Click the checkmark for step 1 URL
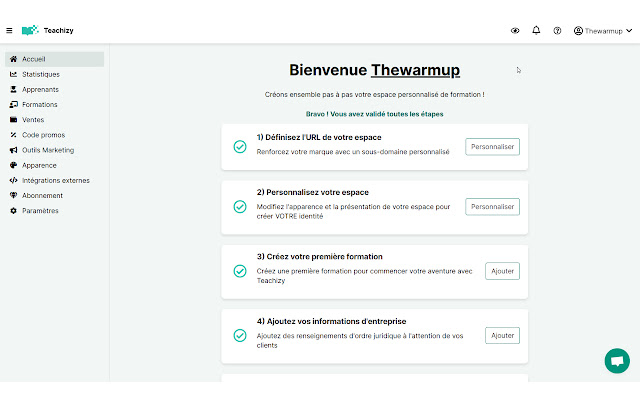The height and width of the screenshot is (400, 640). (x=240, y=147)
